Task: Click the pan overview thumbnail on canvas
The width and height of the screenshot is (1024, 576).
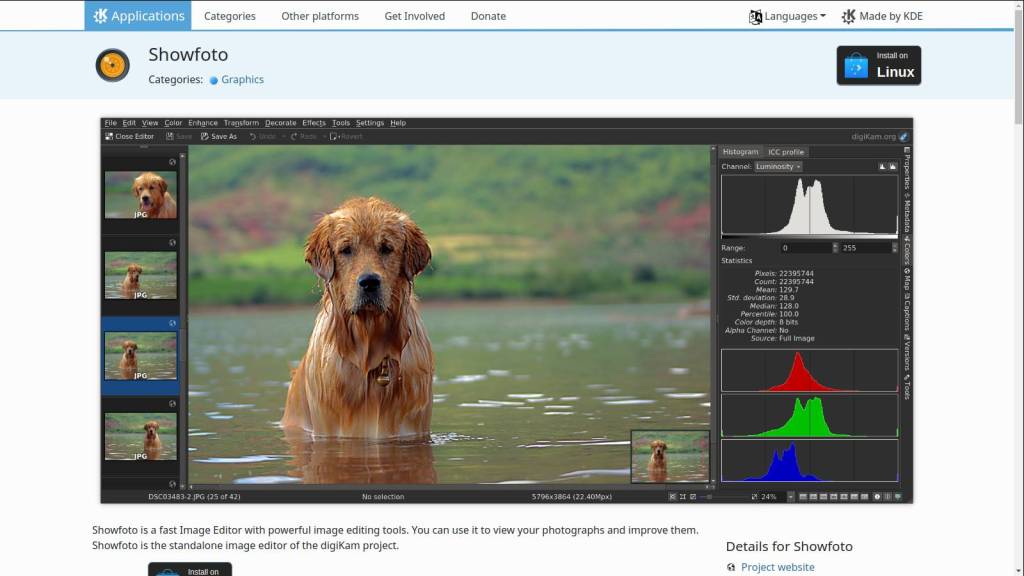Action: 670,456
